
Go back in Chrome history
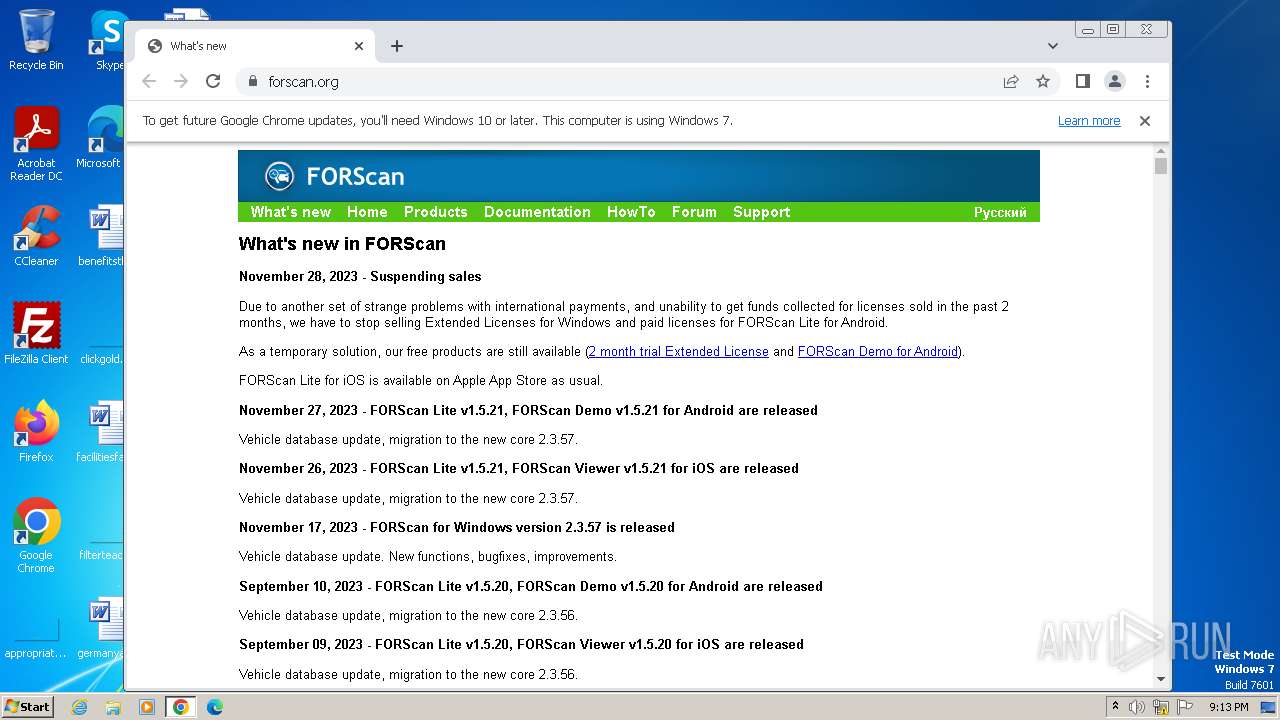click(x=149, y=81)
